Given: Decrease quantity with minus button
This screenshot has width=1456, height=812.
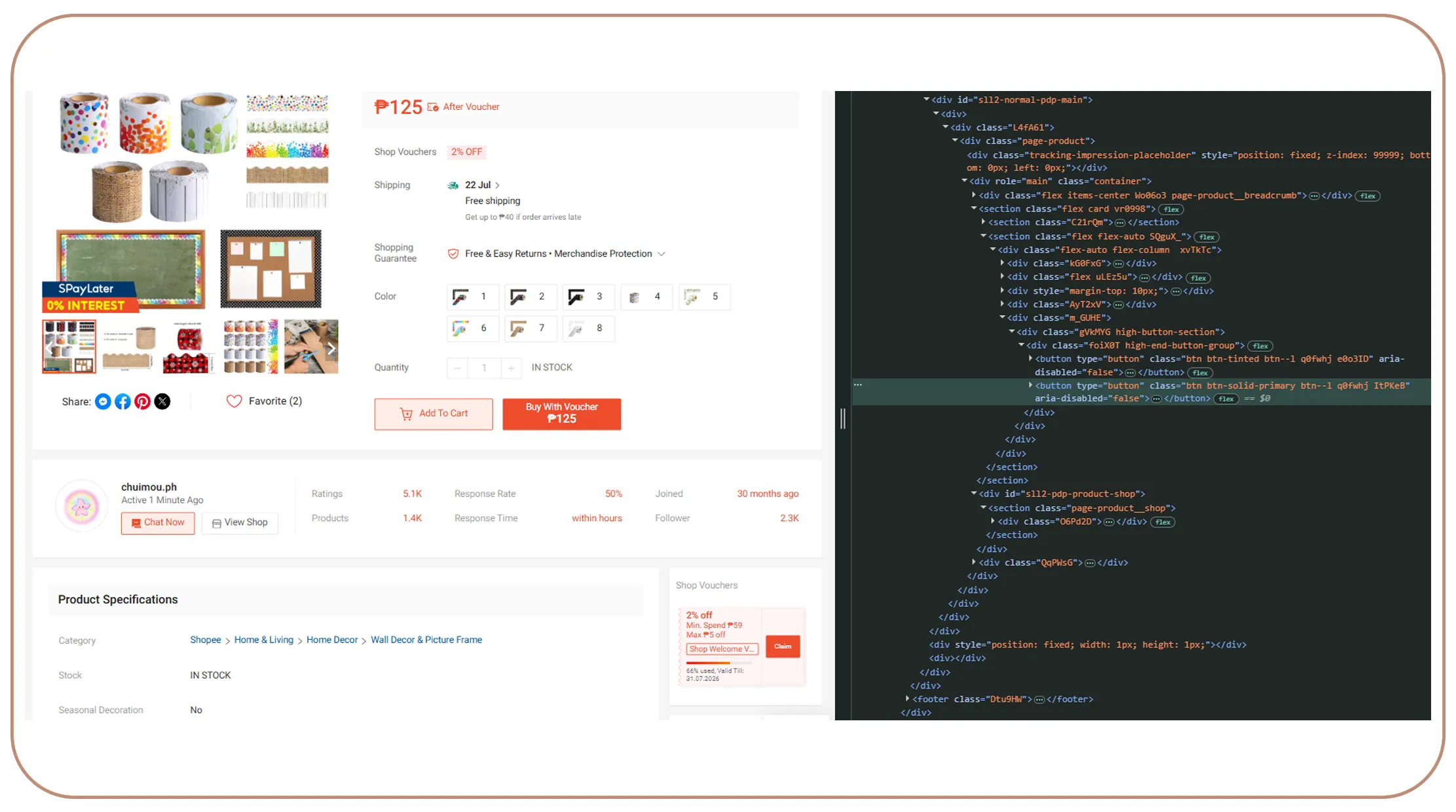Looking at the screenshot, I should click(x=457, y=368).
